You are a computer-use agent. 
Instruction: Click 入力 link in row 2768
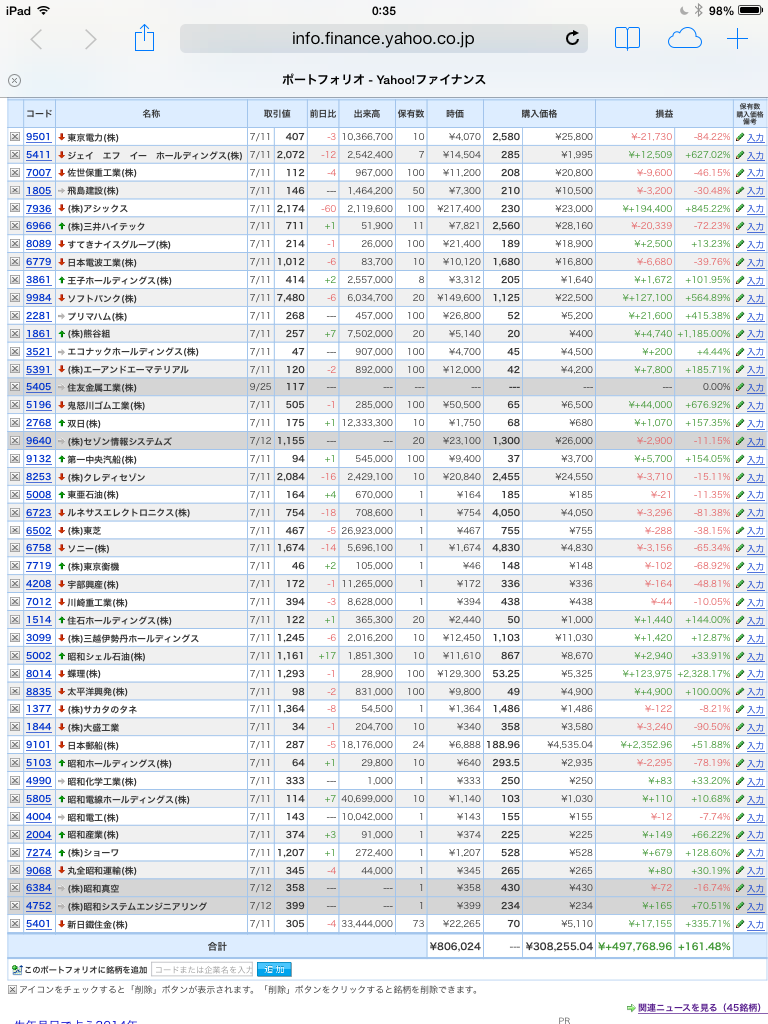[x=756, y=423]
